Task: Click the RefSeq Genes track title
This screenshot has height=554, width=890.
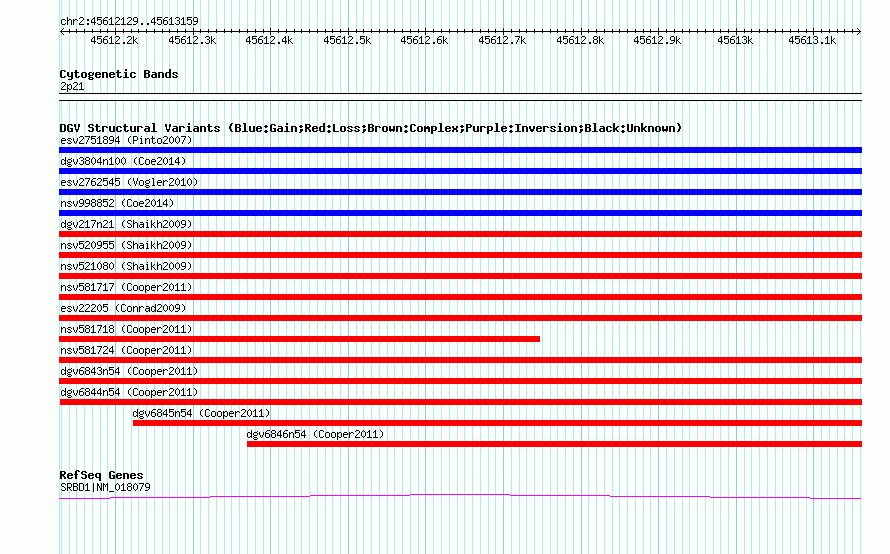Action: pyautogui.click(x=101, y=475)
